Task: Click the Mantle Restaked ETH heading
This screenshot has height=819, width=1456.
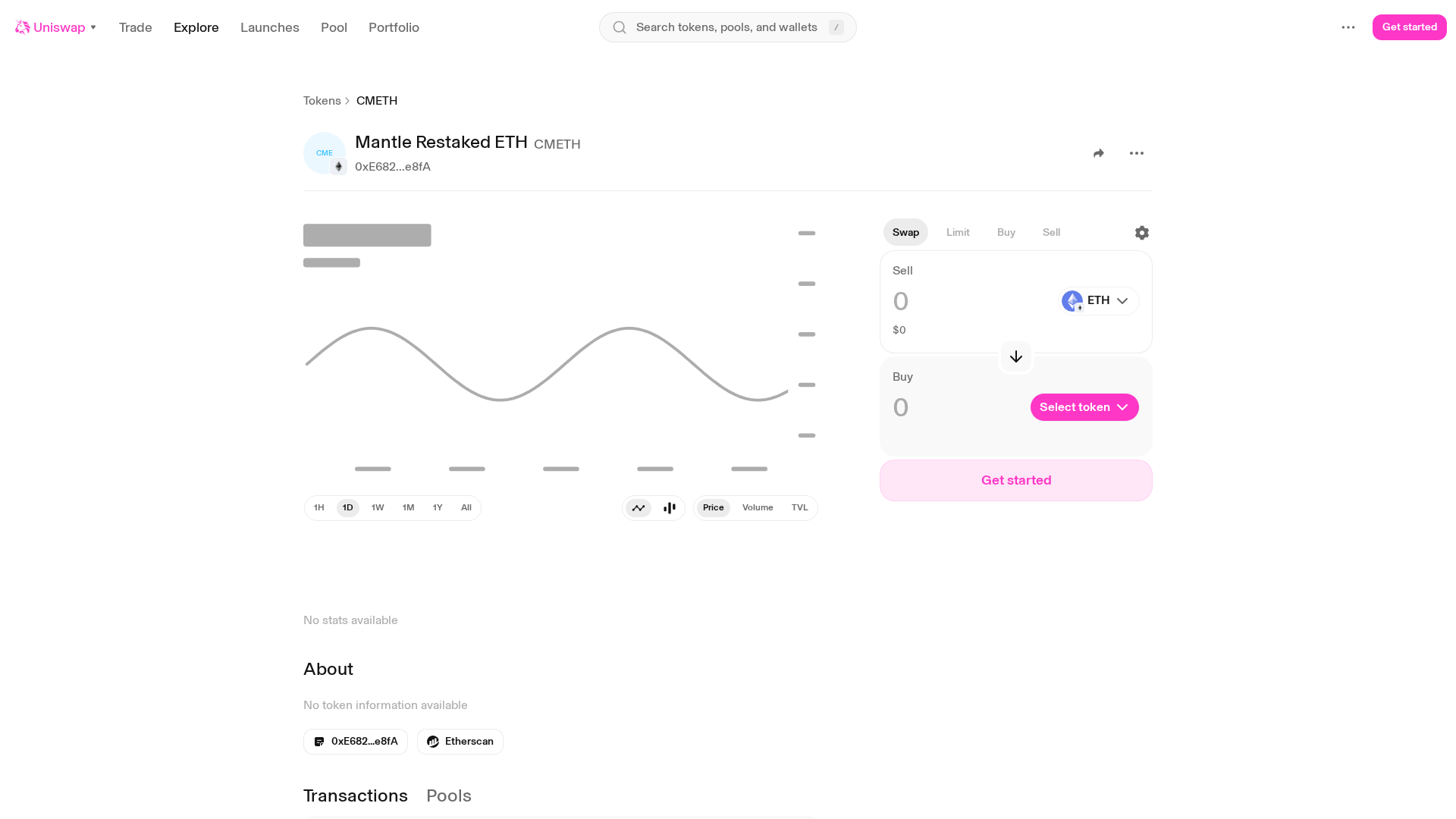Action: 441,143
